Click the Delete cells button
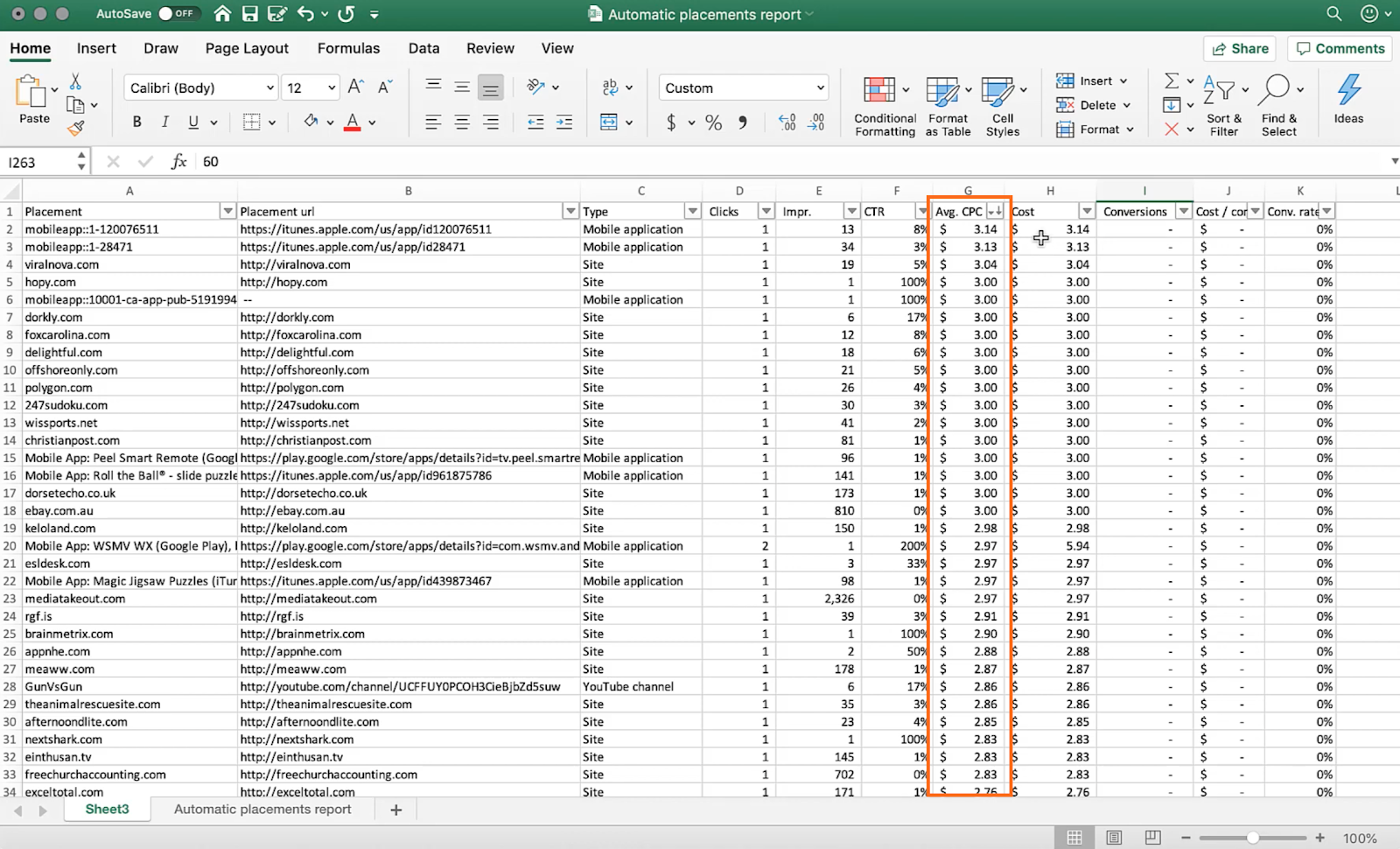The height and width of the screenshot is (849, 1400). (1093, 105)
